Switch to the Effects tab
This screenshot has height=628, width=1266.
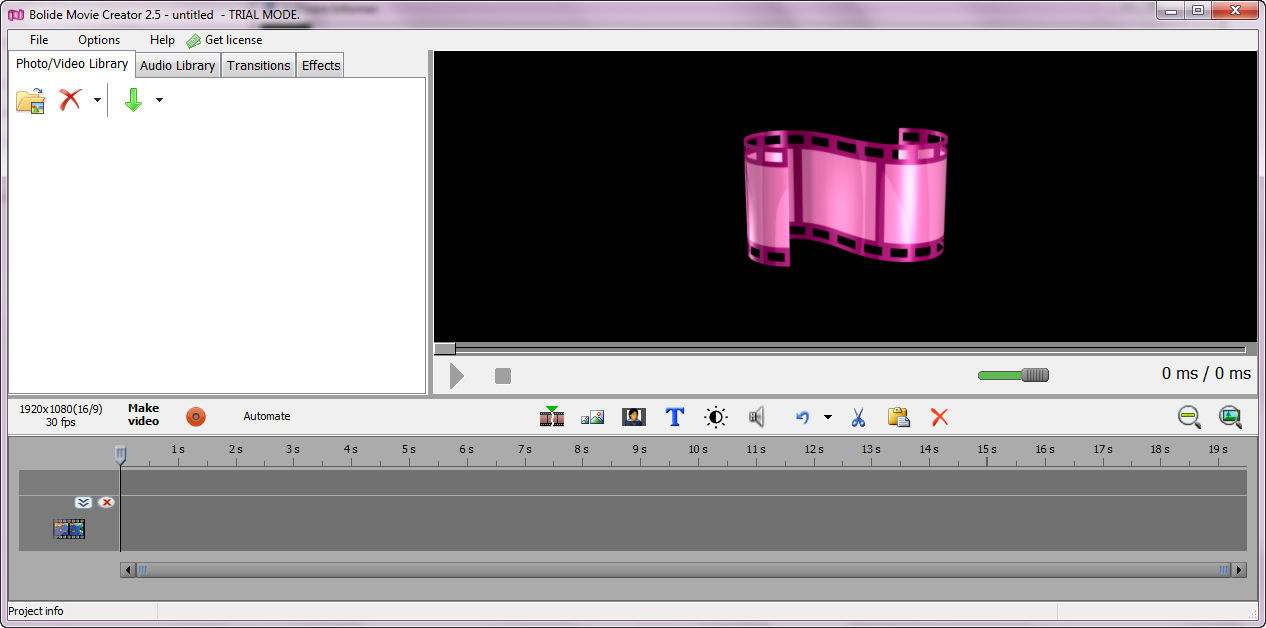[321, 66]
